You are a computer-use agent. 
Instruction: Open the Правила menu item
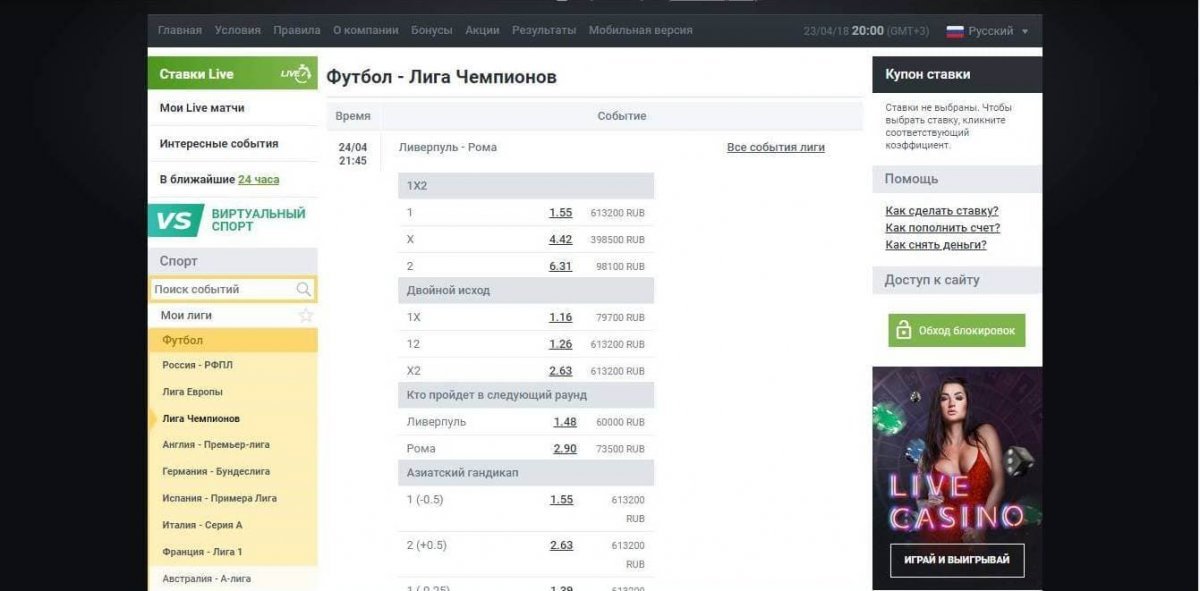tap(297, 30)
